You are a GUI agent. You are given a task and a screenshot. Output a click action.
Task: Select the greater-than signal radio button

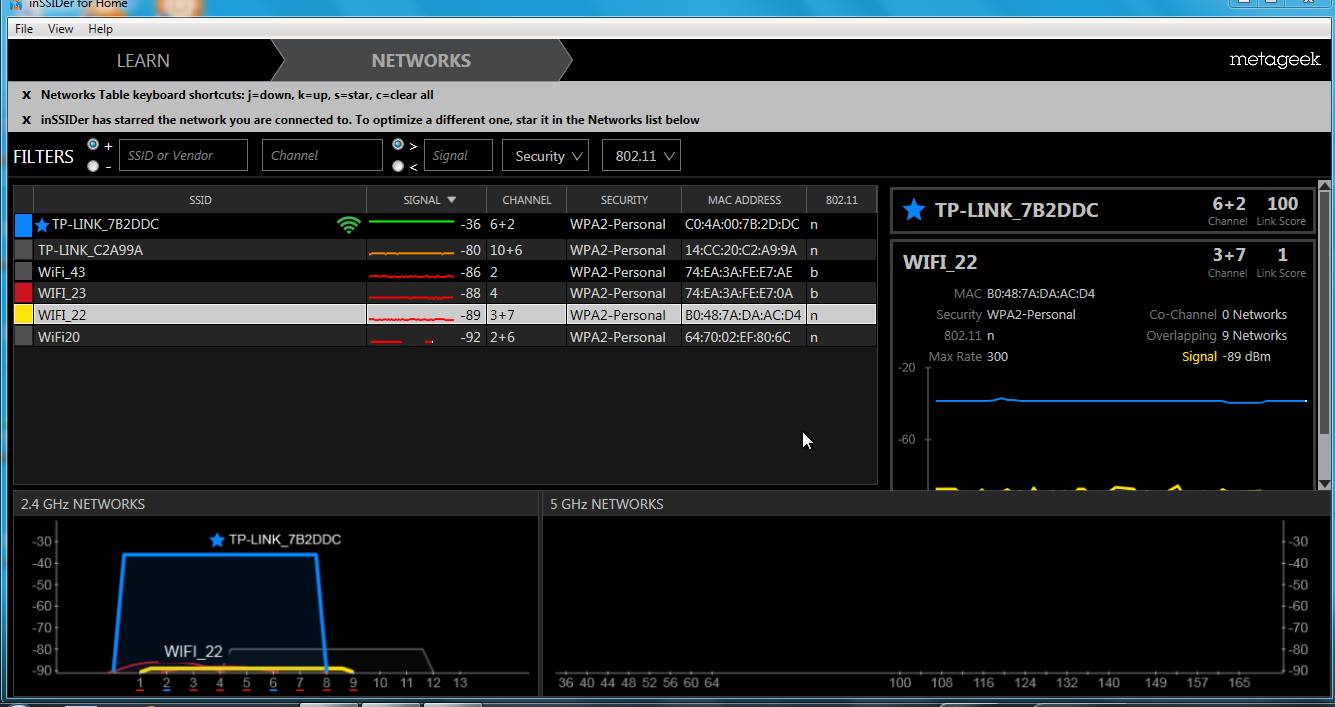tap(398, 145)
